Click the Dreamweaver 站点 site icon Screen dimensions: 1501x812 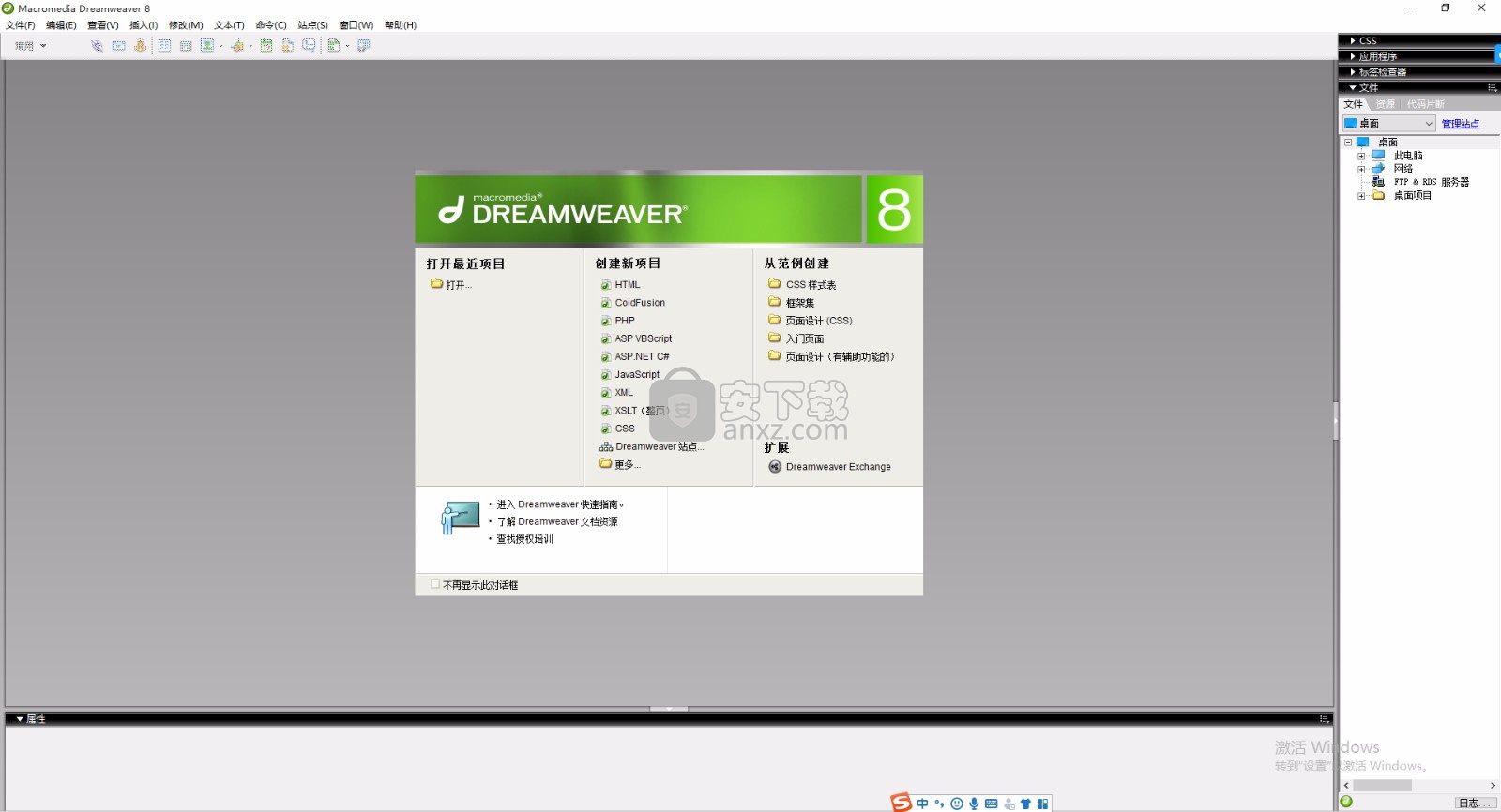[x=606, y=447]
